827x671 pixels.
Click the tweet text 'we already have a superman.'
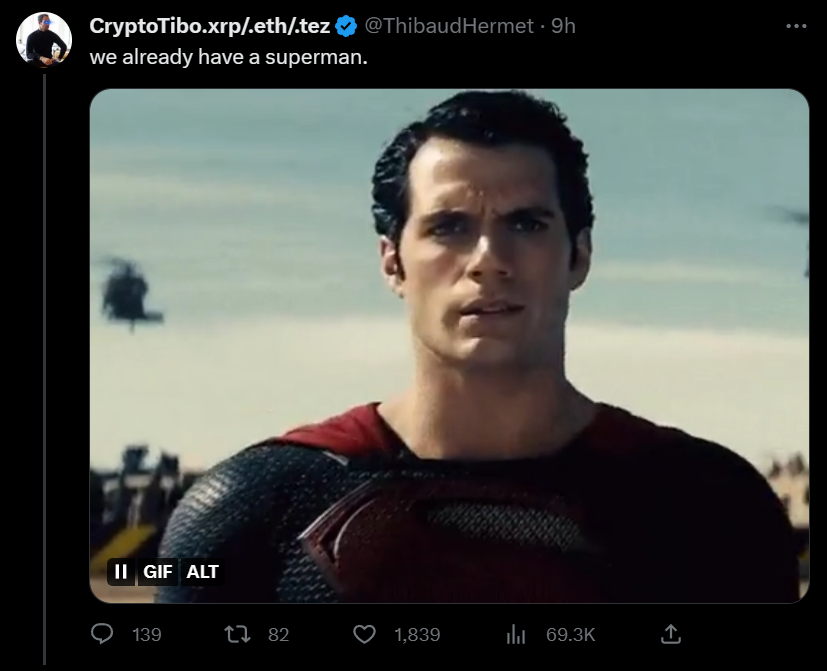pyautogui.click(x=228, y=57)
